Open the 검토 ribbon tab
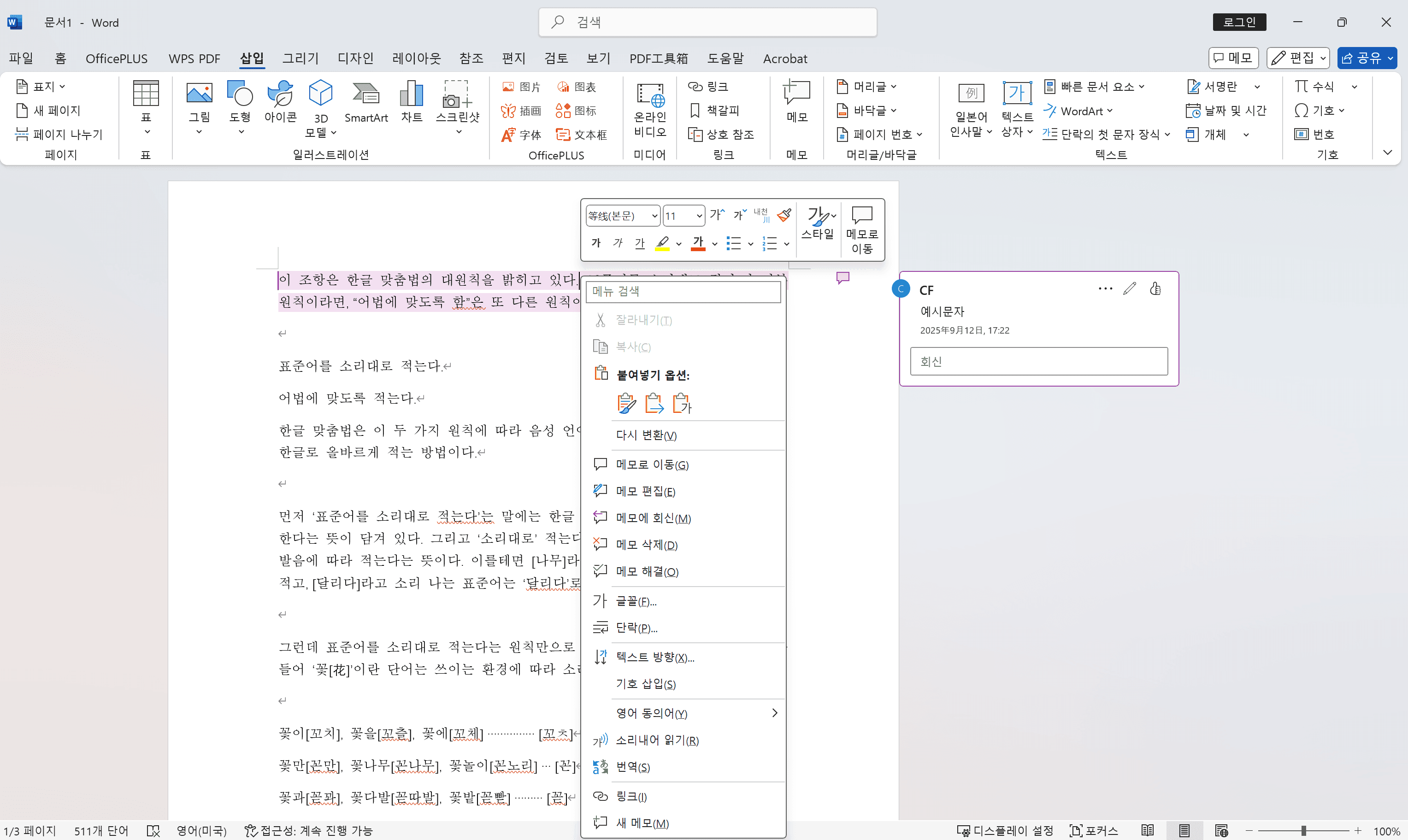The height and width of the screenshot is (840, 1408). 556,59
